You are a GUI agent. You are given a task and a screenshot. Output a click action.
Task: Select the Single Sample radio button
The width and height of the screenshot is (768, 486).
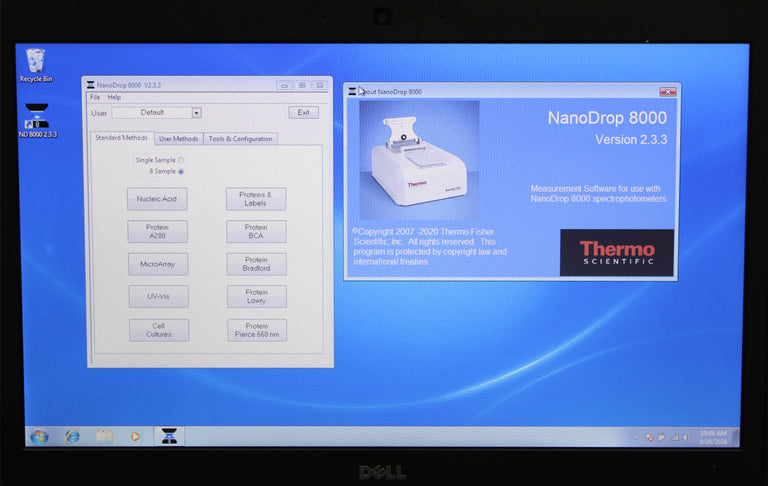(181, 160)
